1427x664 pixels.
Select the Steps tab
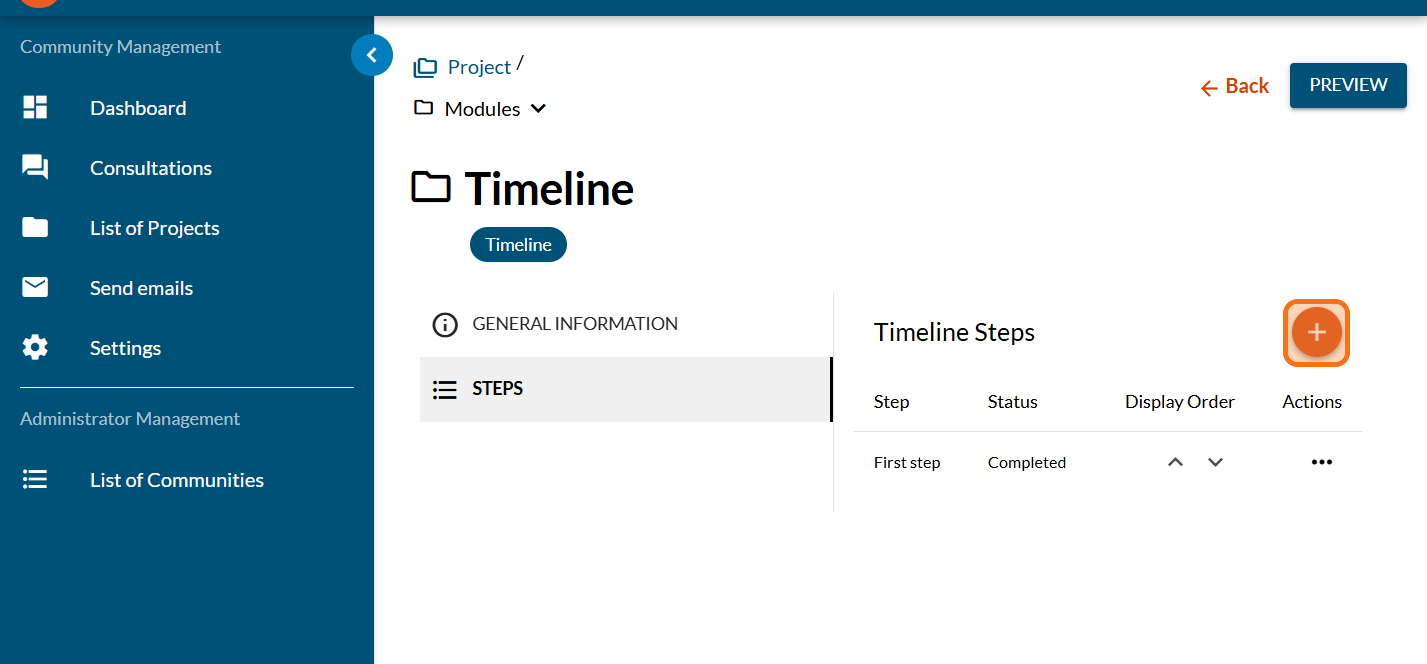497,389
